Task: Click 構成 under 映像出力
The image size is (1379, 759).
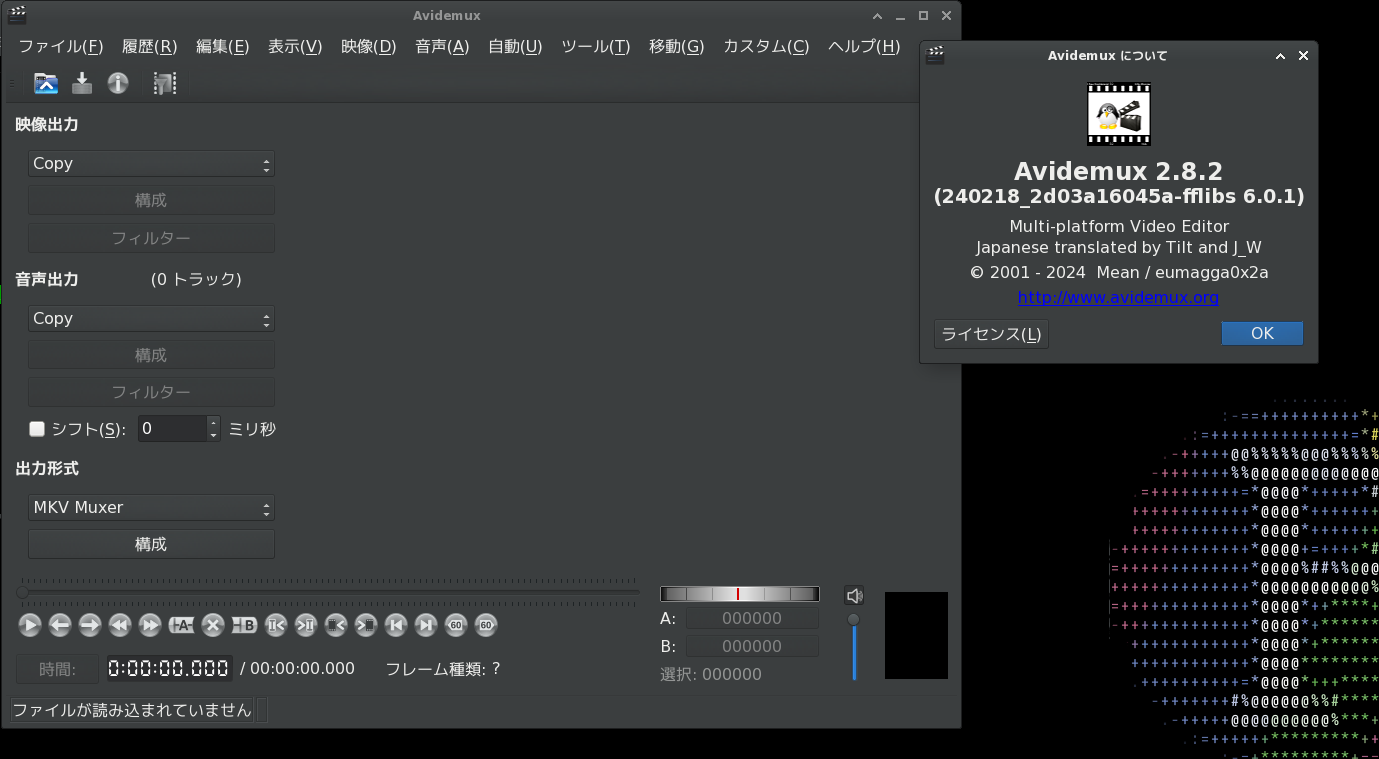Action: [x=151, y=201]
